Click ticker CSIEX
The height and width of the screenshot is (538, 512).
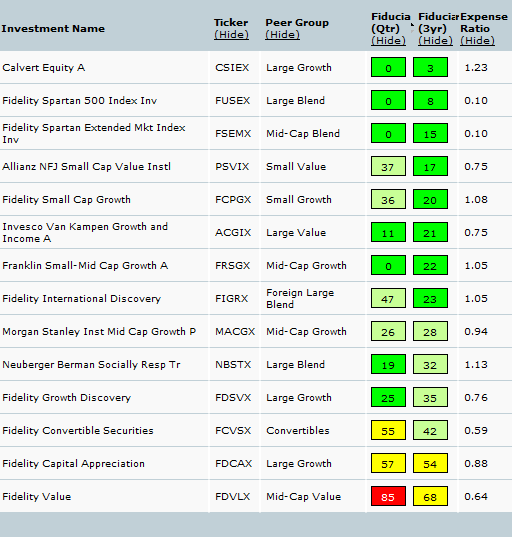tap(232, 68)
